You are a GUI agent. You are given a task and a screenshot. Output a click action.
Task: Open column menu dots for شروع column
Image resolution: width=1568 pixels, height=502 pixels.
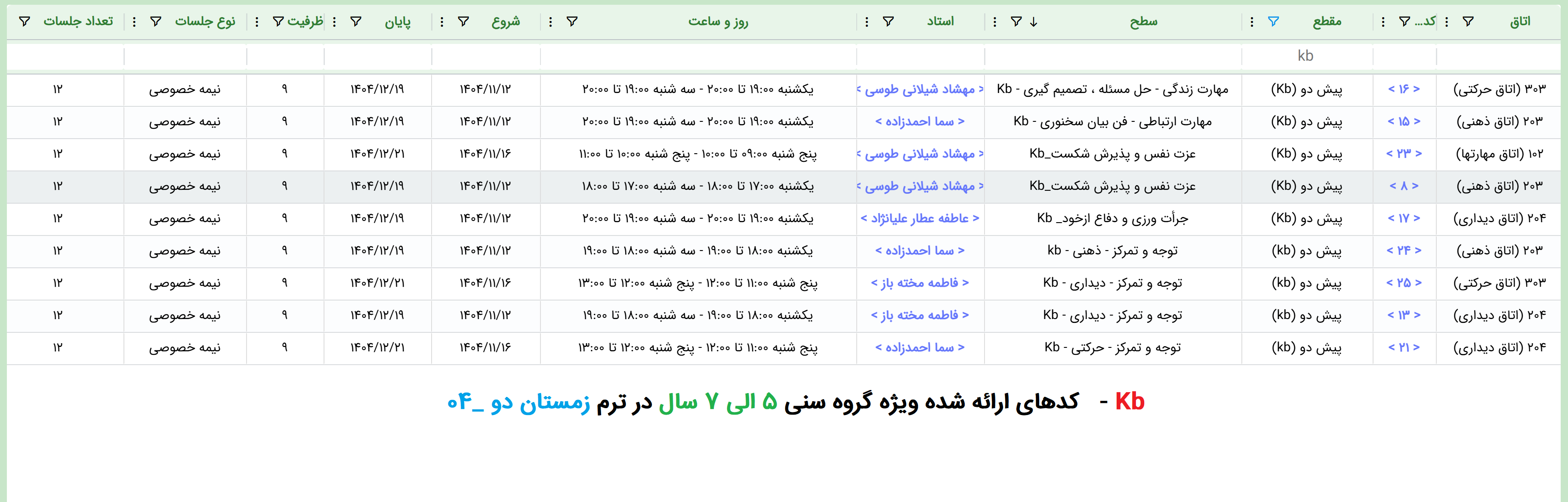click(442, 22)
